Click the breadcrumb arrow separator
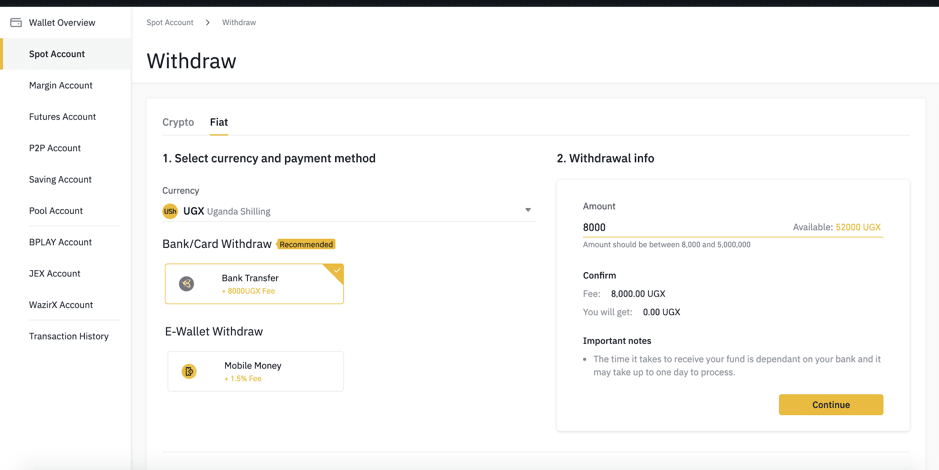The height and width of the screenshot is (470, 939). pyautogui.click(x=208, y=23)
